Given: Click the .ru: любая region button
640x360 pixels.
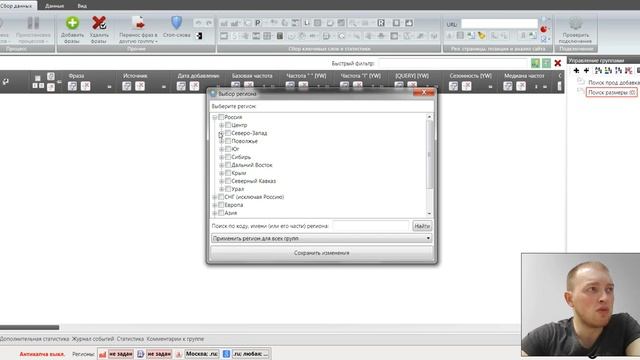Looking at the screenshot, I should coord(251,354).
